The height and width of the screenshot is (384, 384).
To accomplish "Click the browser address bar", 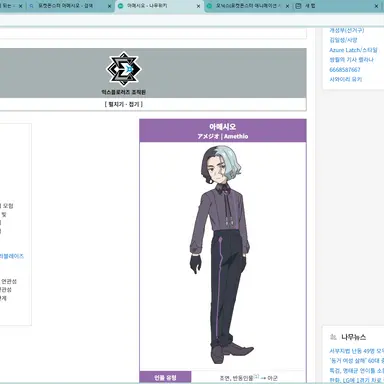I will click(192, 20).
